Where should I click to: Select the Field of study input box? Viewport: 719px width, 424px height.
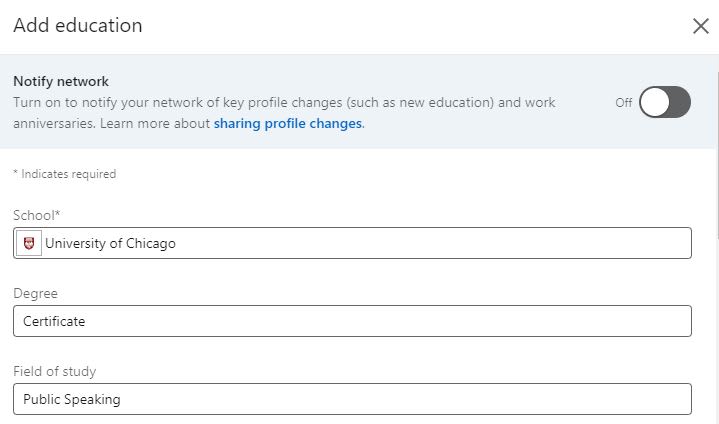point(400,399)
